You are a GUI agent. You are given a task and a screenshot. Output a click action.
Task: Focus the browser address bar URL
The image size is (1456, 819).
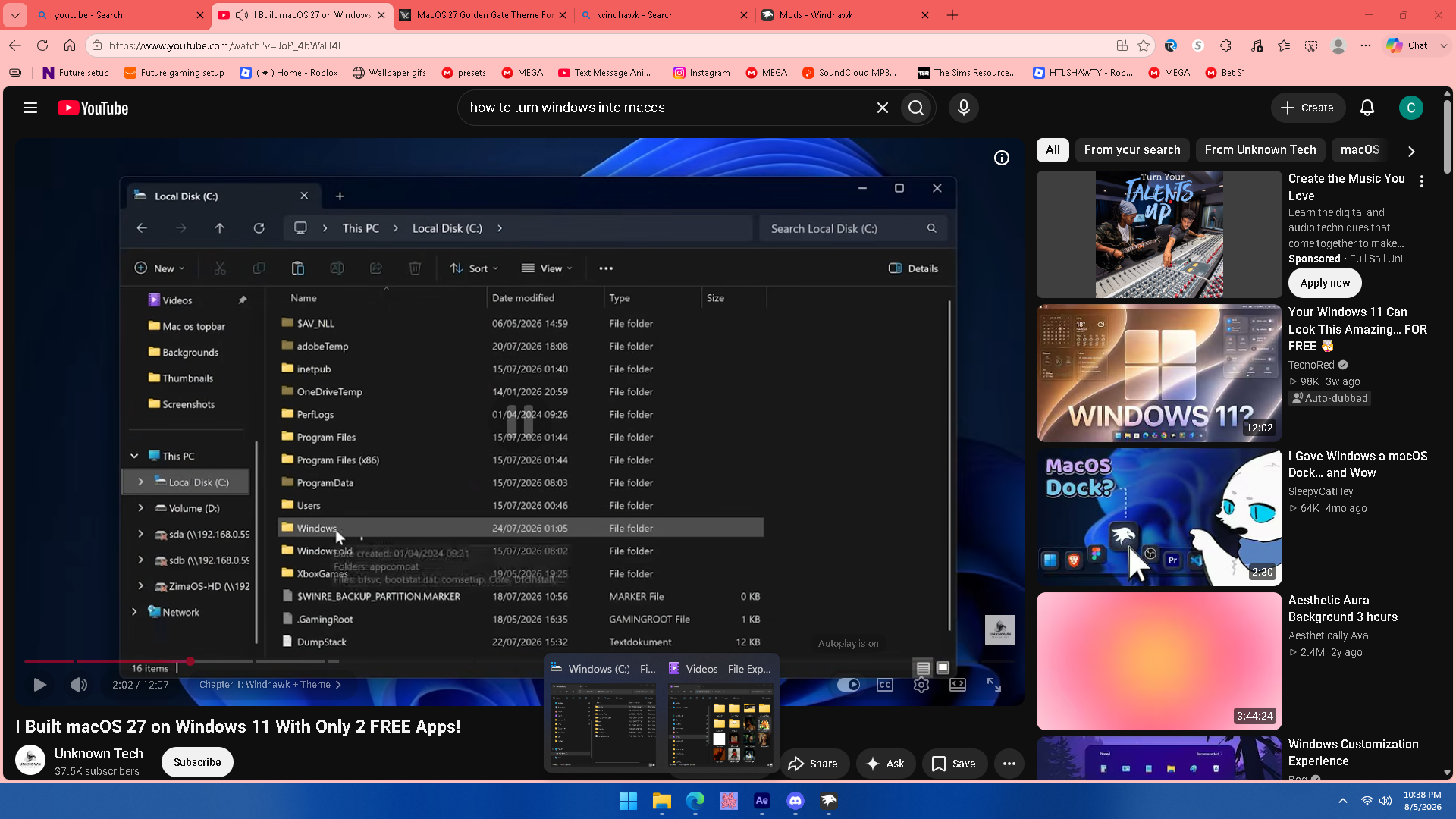pyautogui.click(x=224, y=45)
